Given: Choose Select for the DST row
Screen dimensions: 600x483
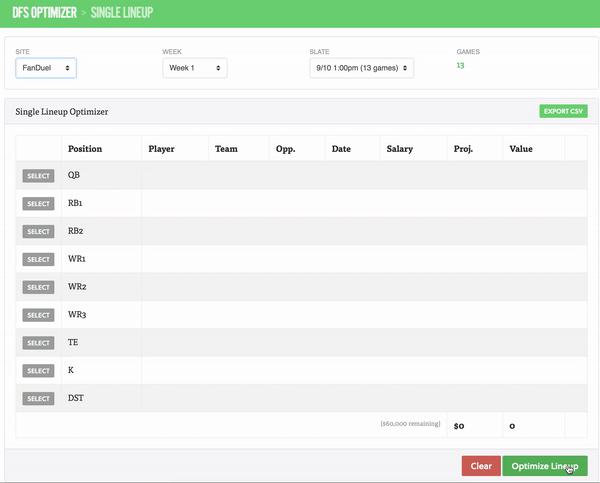Looking at the screenshot, I should [38, 399].
